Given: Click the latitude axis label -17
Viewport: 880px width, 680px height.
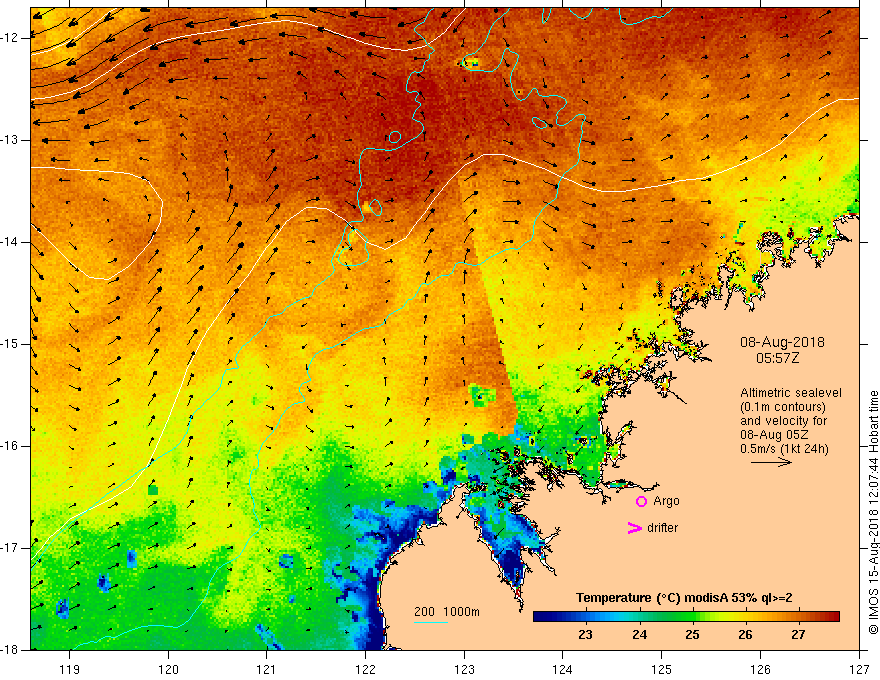Looking at the screenshot, I should 11,548.
